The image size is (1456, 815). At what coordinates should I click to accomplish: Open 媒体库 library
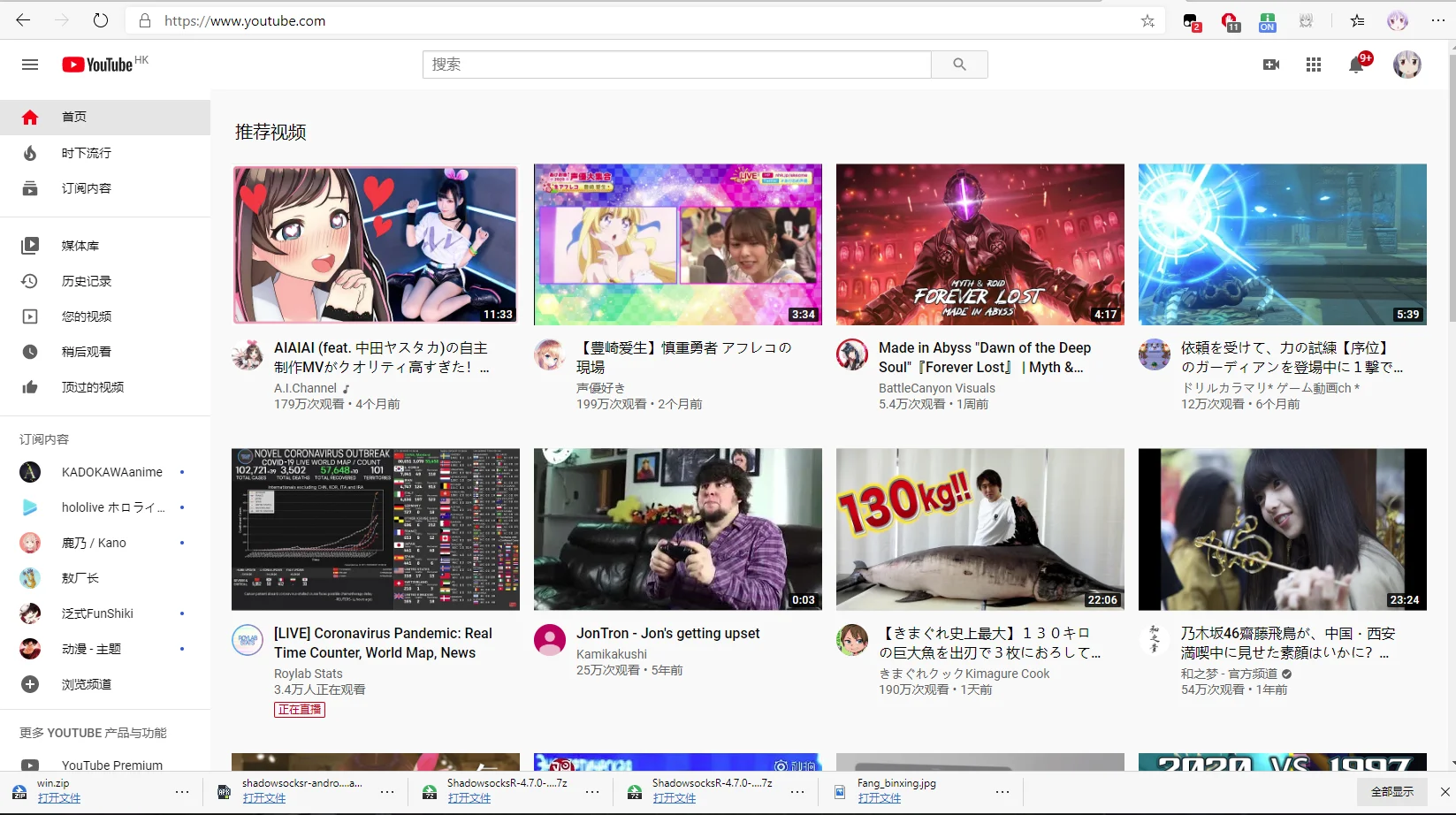click(105, 246)
